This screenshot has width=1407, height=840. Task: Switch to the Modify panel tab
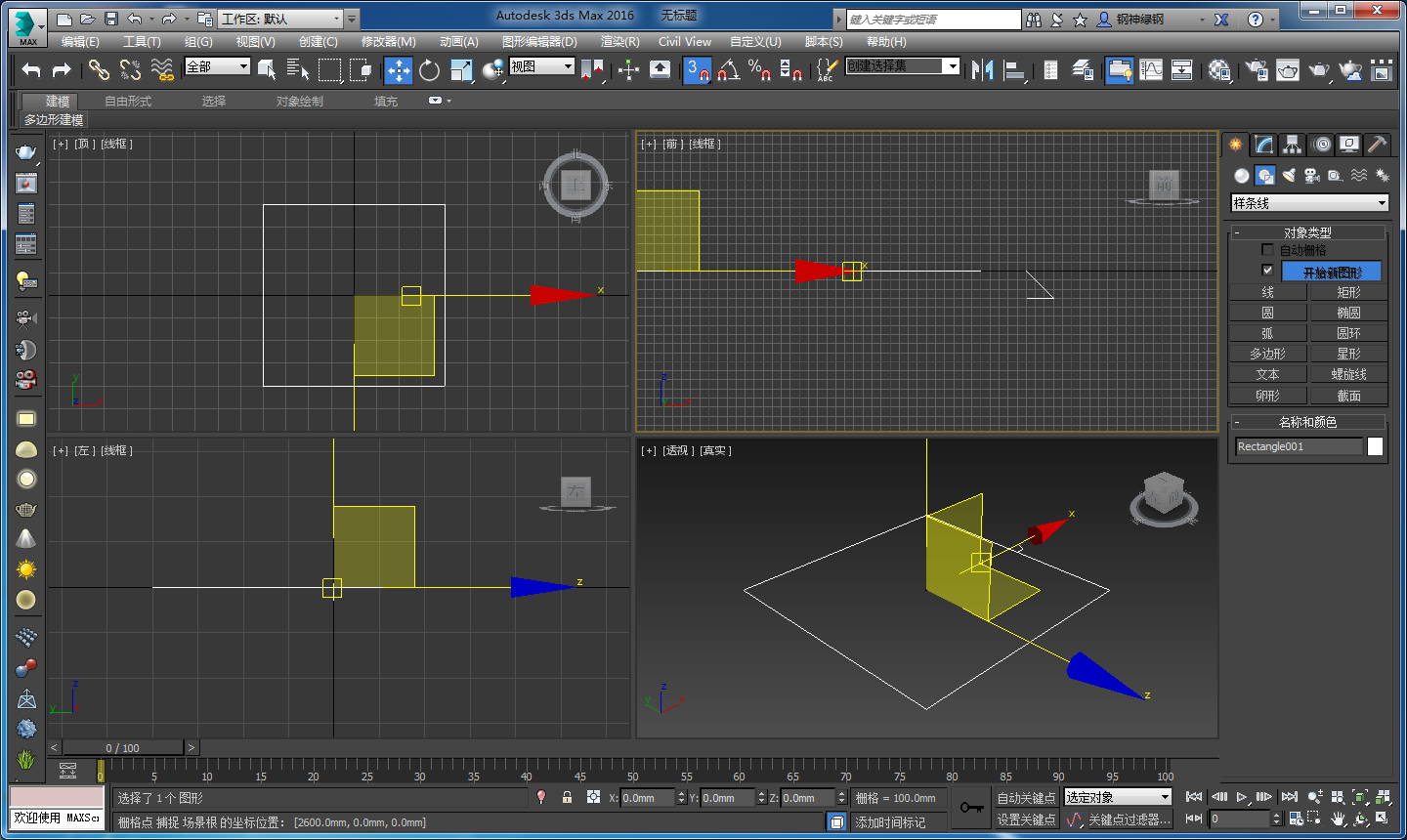pos(1264,145)
